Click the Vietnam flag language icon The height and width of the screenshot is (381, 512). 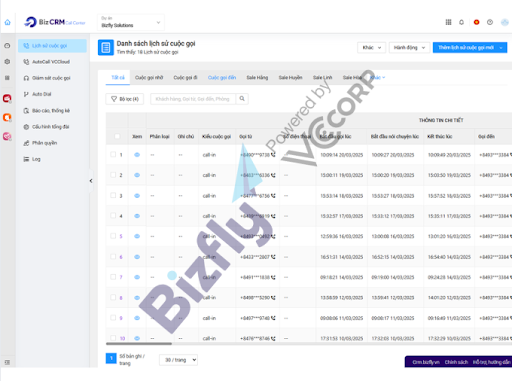476,22
